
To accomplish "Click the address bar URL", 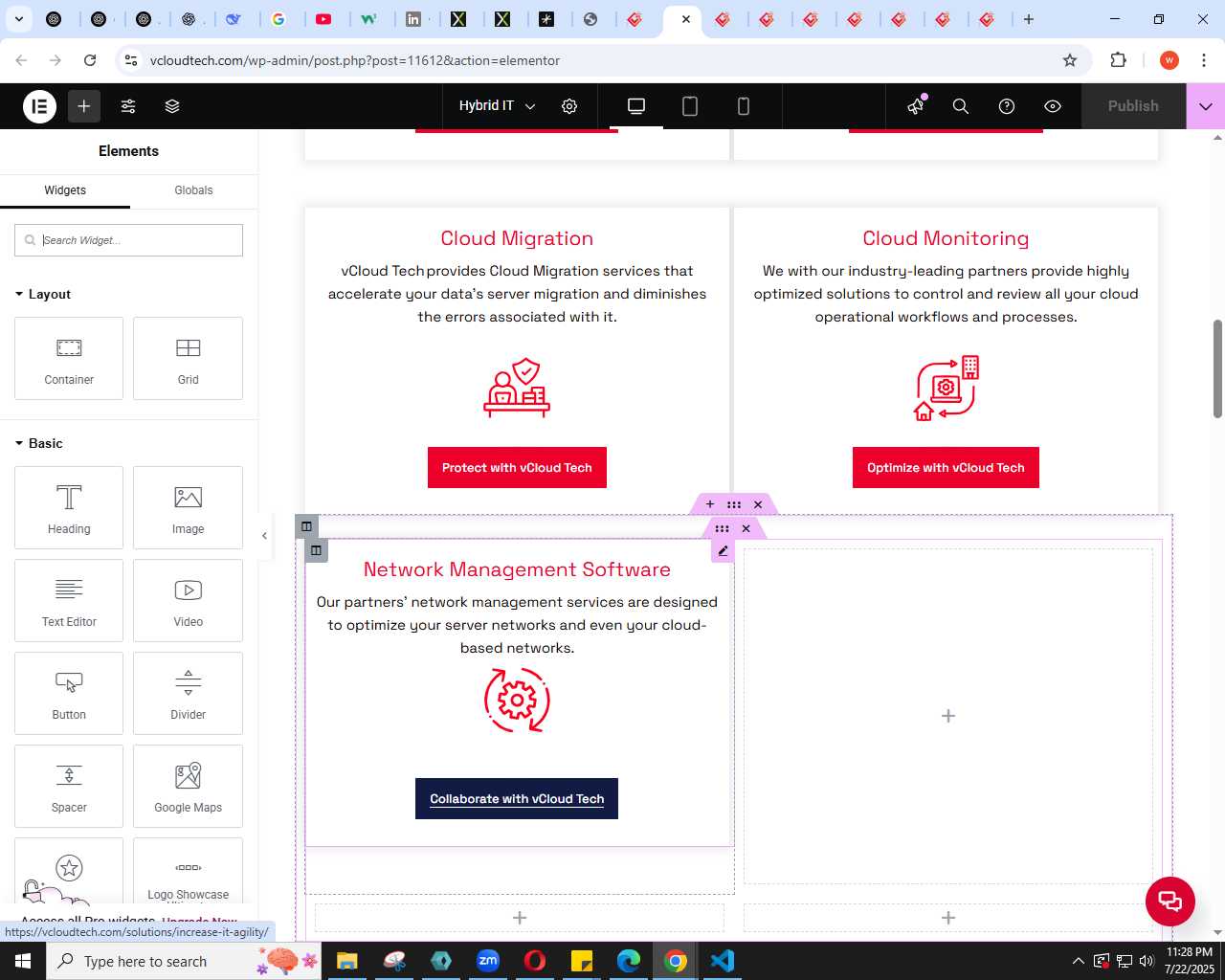I will [355, 60].
